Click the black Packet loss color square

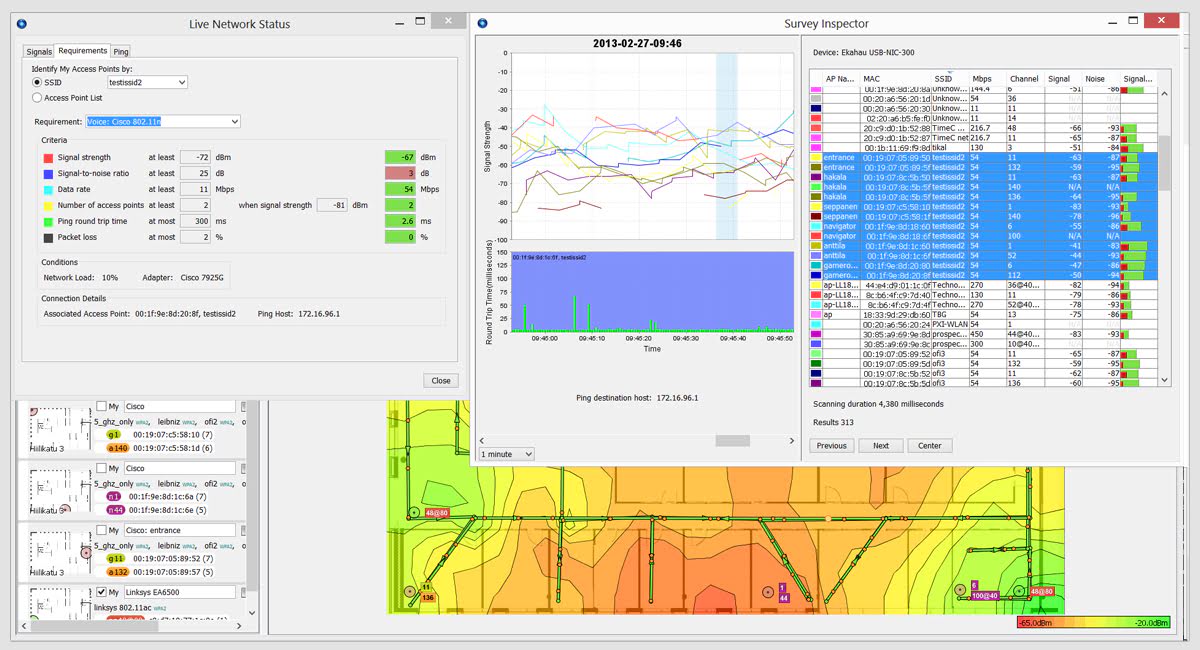point(48,237)
